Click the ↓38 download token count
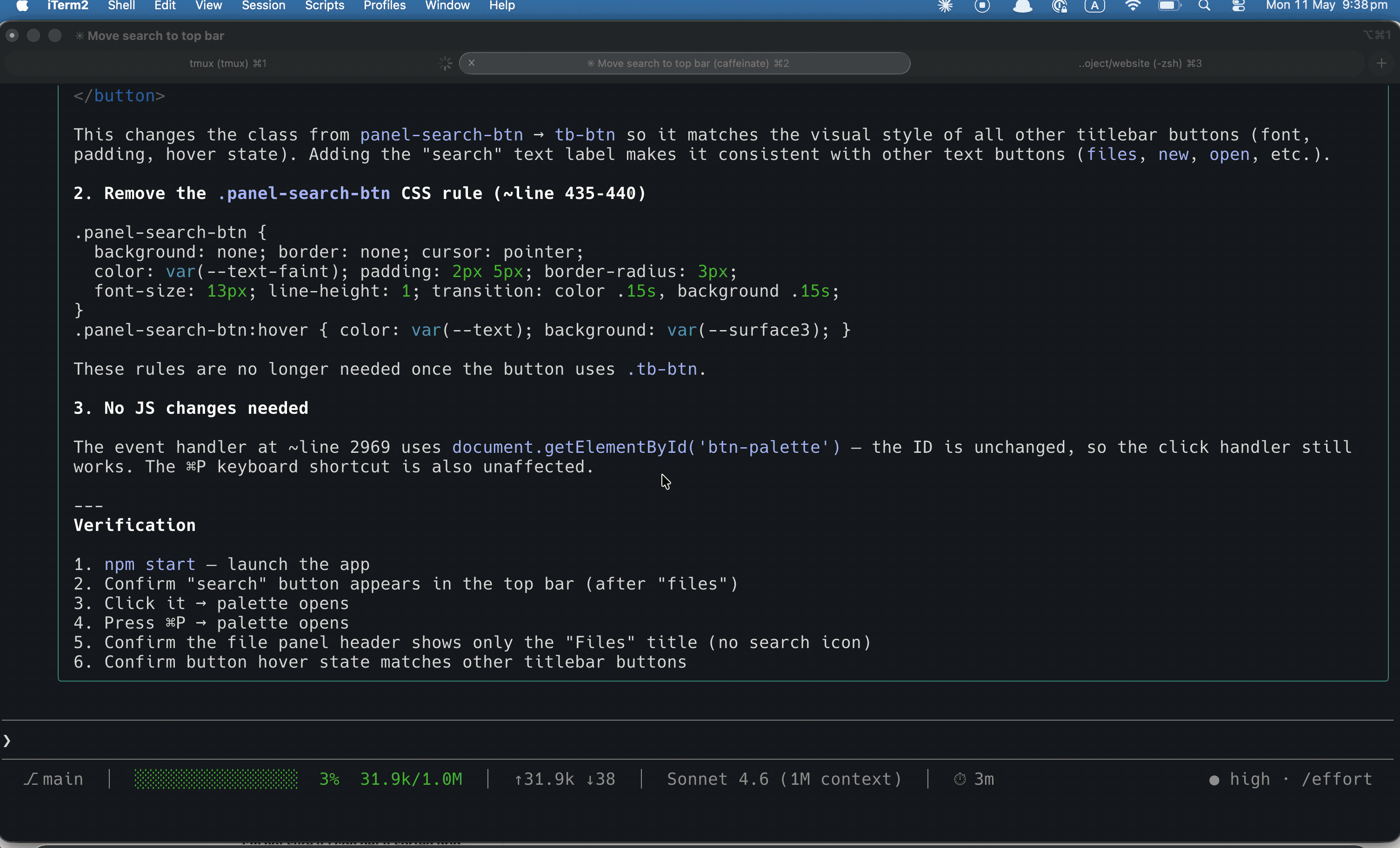The width and height of the screenshot is (1400, 848). pos(600,779)
